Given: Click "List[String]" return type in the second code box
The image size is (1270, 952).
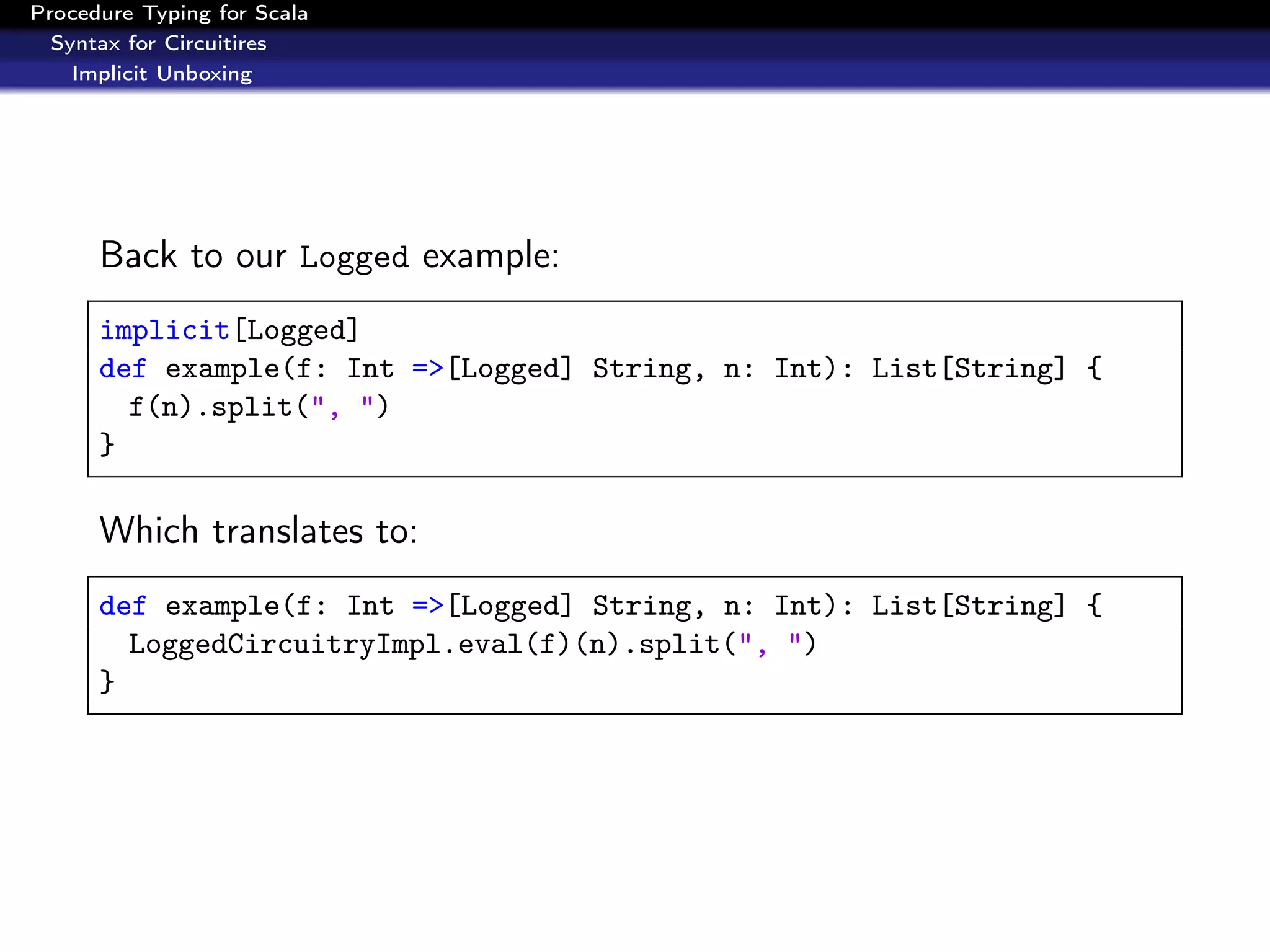Looking at the screenshot, I should (968, 606).
